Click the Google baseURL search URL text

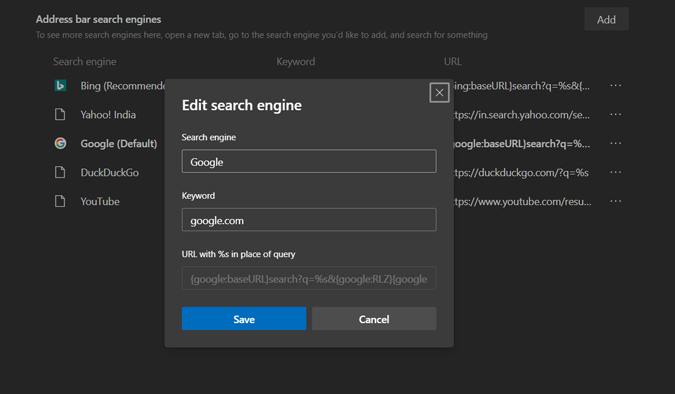click(522, 143)
